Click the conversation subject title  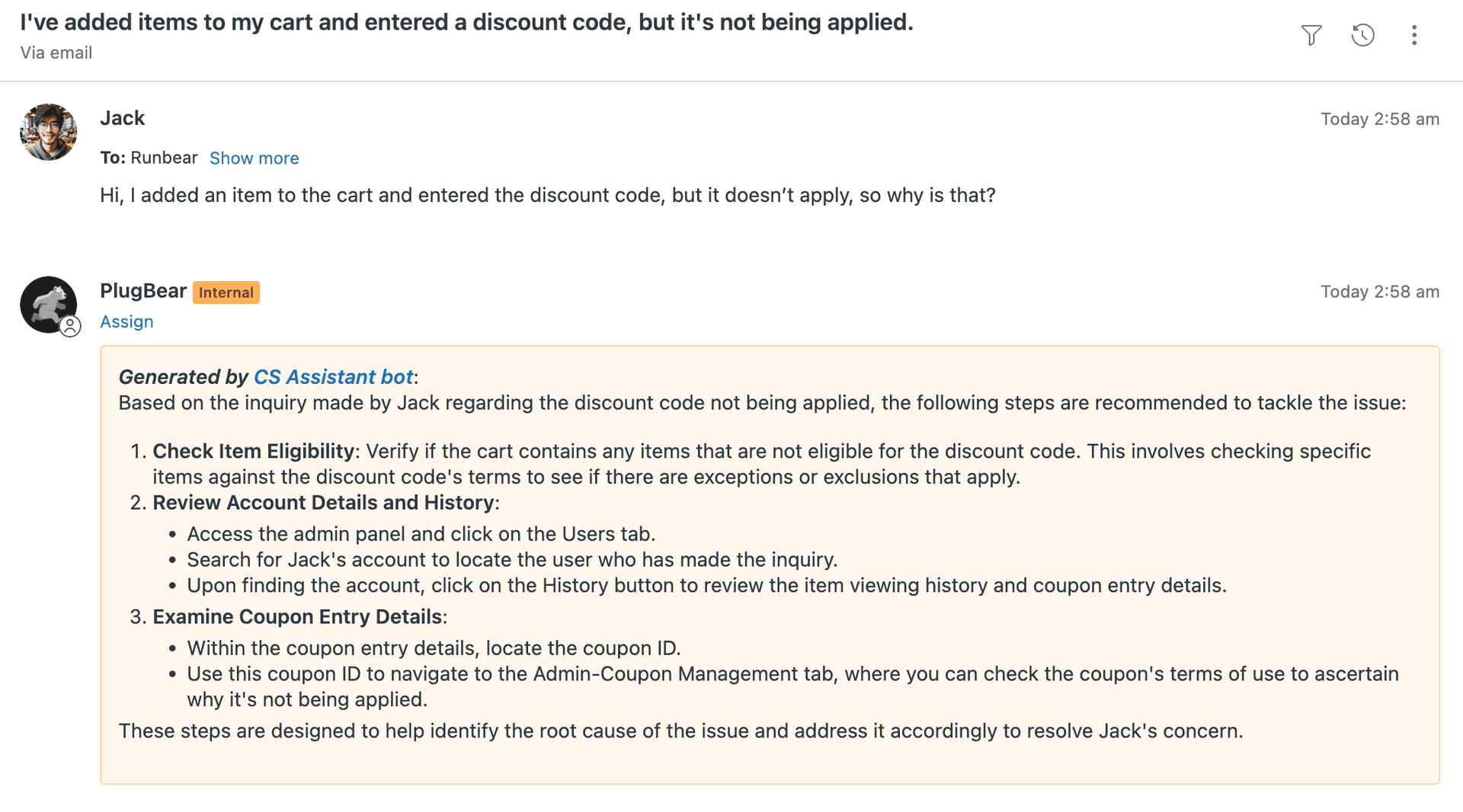click(466, 22)
